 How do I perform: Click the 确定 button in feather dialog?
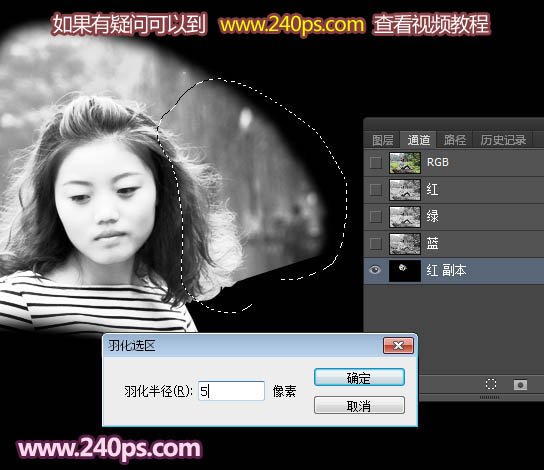coord(359,377)
